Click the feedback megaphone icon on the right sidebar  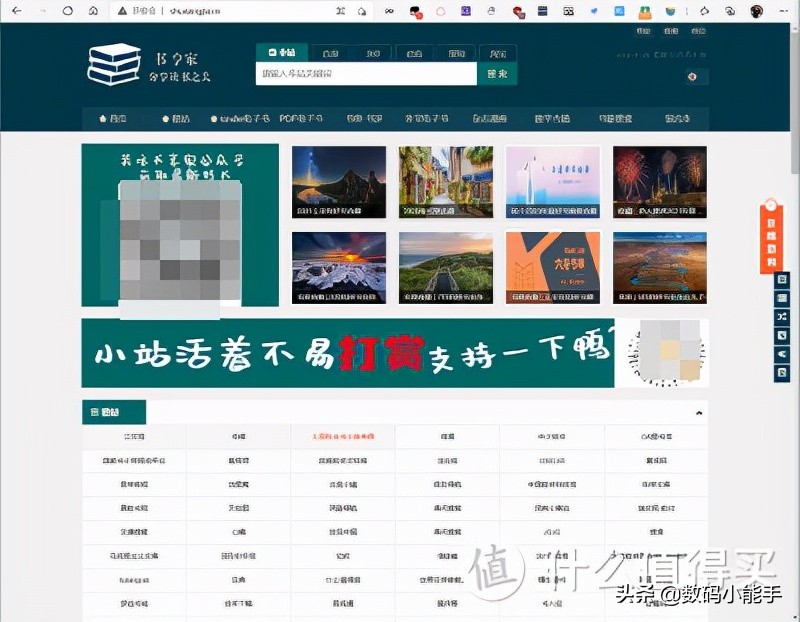781,354
